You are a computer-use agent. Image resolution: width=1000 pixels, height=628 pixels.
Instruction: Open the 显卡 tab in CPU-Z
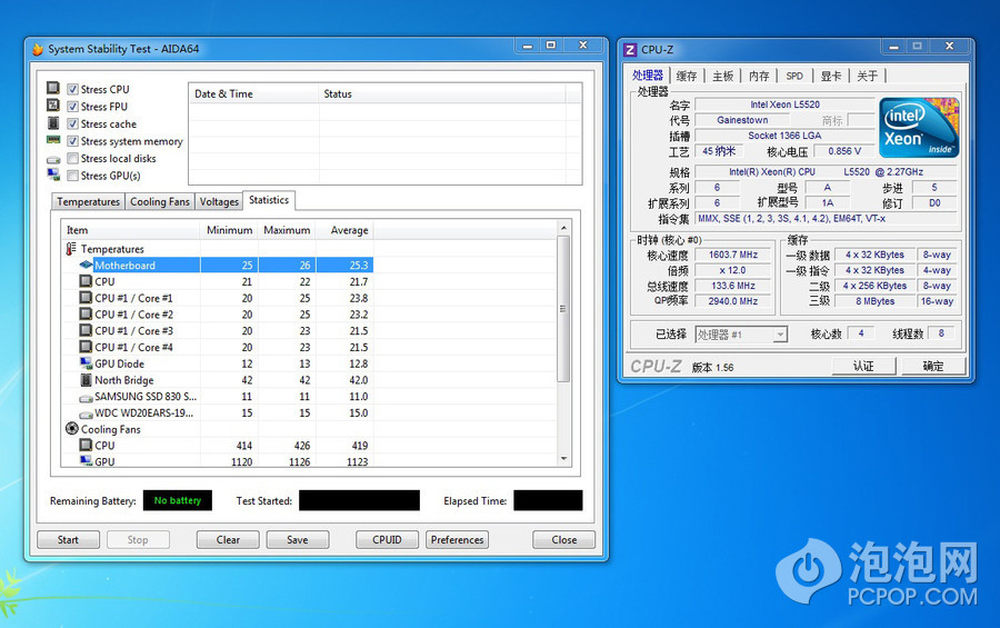pyautogui.click(x=831, y=76)
